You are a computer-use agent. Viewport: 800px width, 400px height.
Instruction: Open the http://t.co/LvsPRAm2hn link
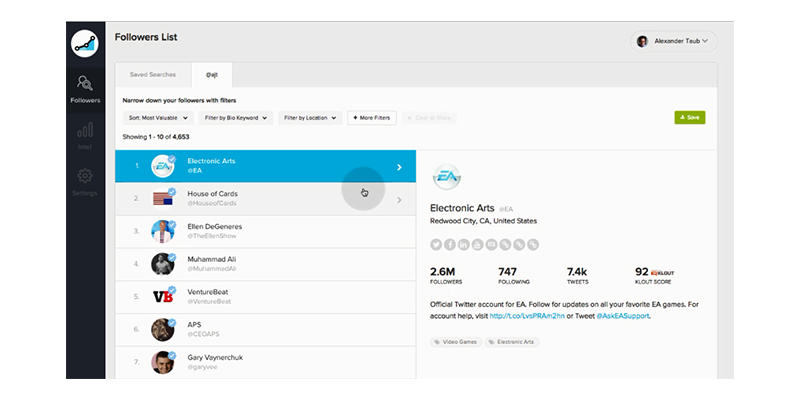pos(527,316)
